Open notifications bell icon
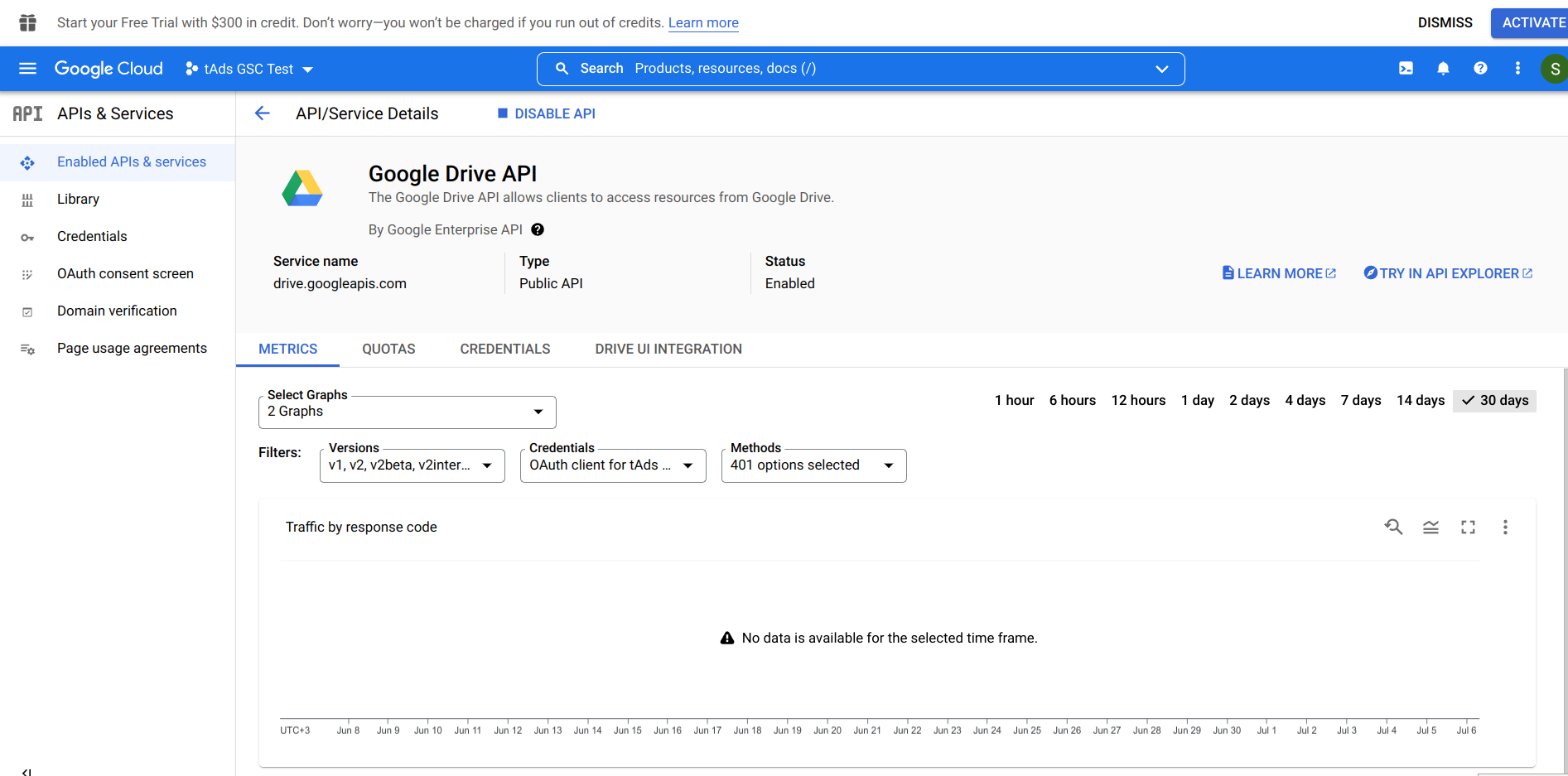The height and width of the screenshot is (776, 1568). 1443,69
